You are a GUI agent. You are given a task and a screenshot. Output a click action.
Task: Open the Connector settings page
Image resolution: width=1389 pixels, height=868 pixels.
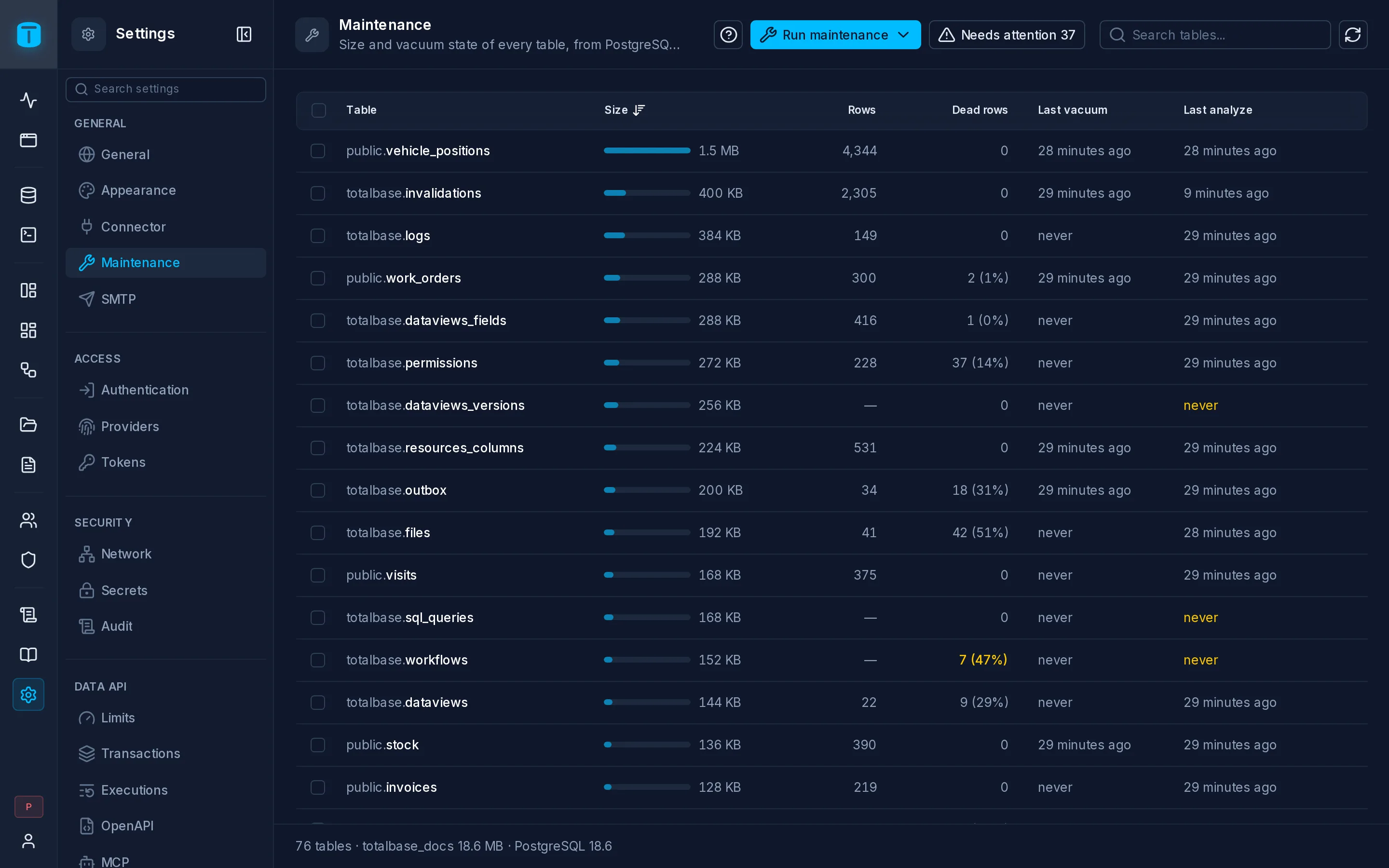point(166,227)
